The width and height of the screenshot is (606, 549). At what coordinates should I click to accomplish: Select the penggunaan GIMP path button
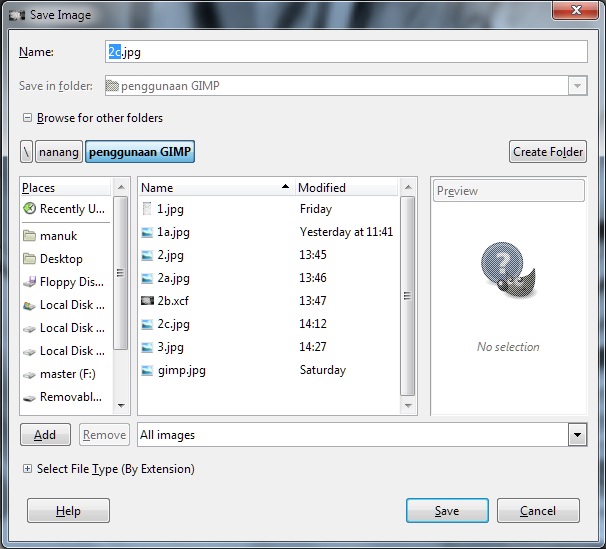[x=140, y=152]
